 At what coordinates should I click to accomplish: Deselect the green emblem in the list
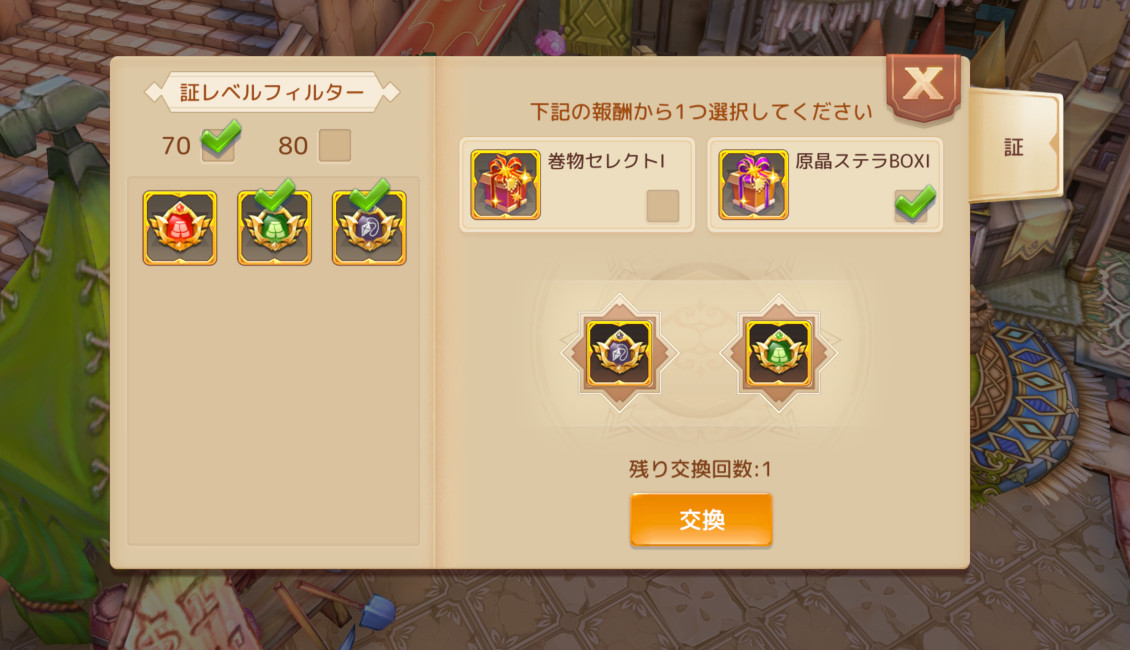point(275,228)
